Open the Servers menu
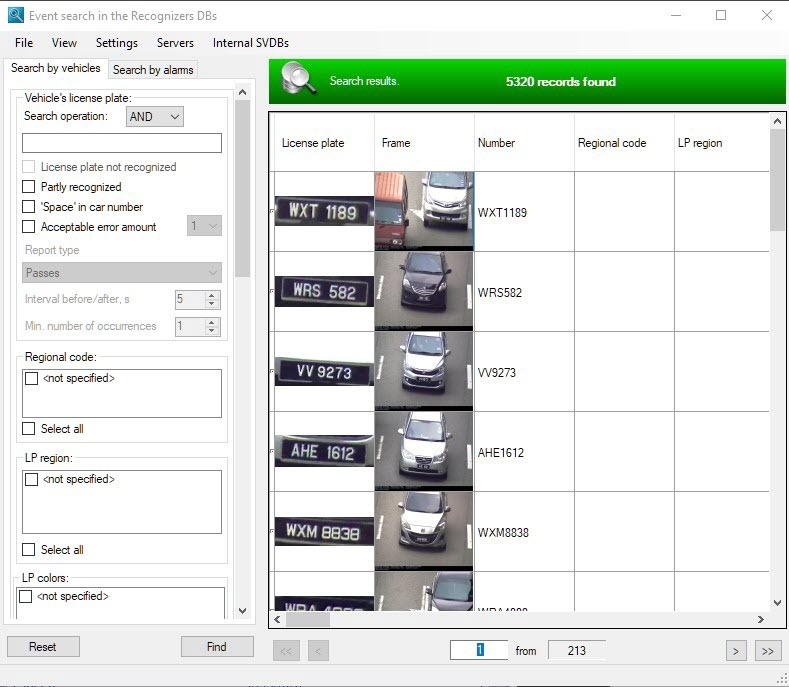This screenshot has height=687, width=789. coord(175,43)
